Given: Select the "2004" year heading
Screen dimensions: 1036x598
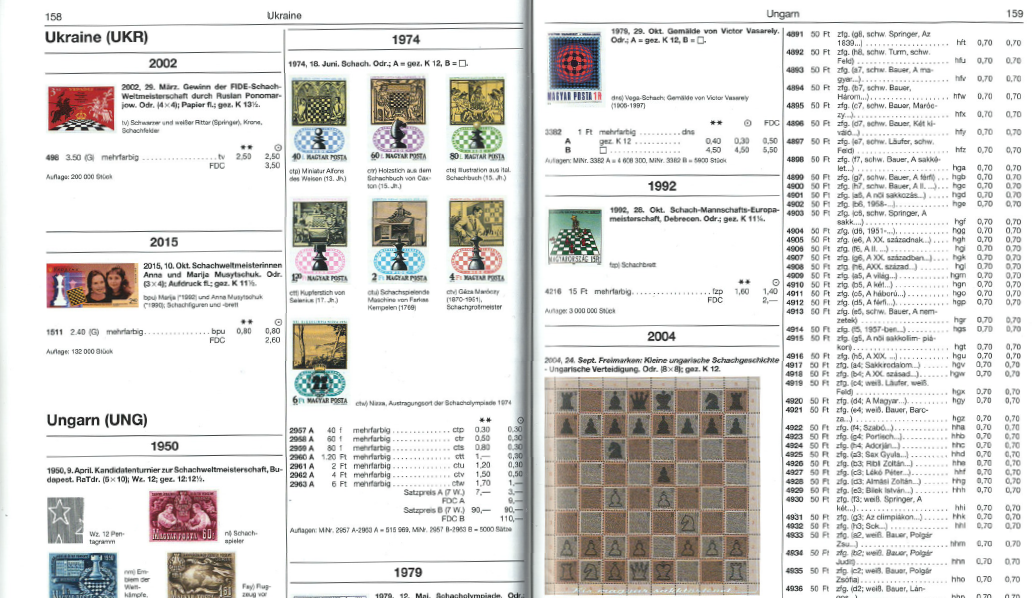Looking at the screenshot, I should pos(661,337).
